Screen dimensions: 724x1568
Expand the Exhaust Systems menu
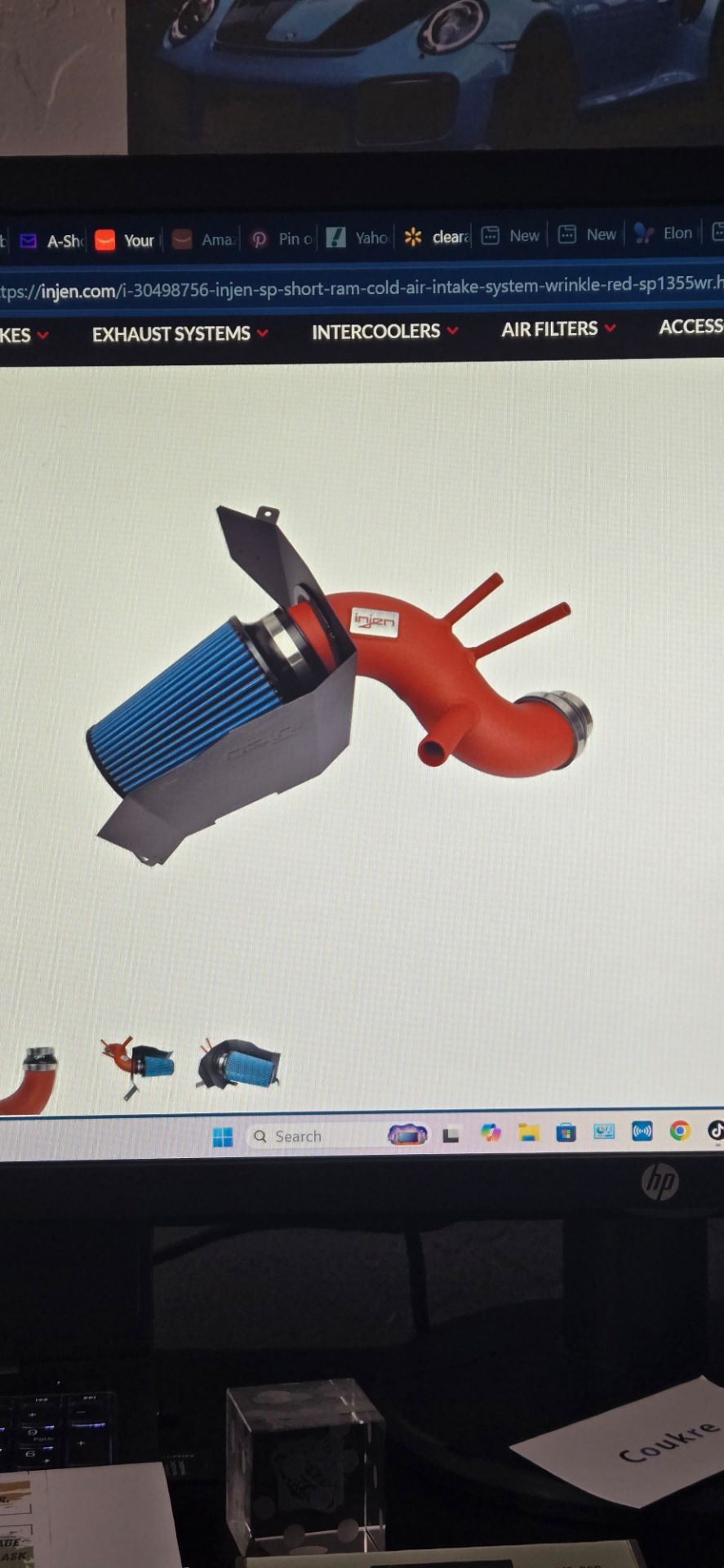click(x=180, y=333)
